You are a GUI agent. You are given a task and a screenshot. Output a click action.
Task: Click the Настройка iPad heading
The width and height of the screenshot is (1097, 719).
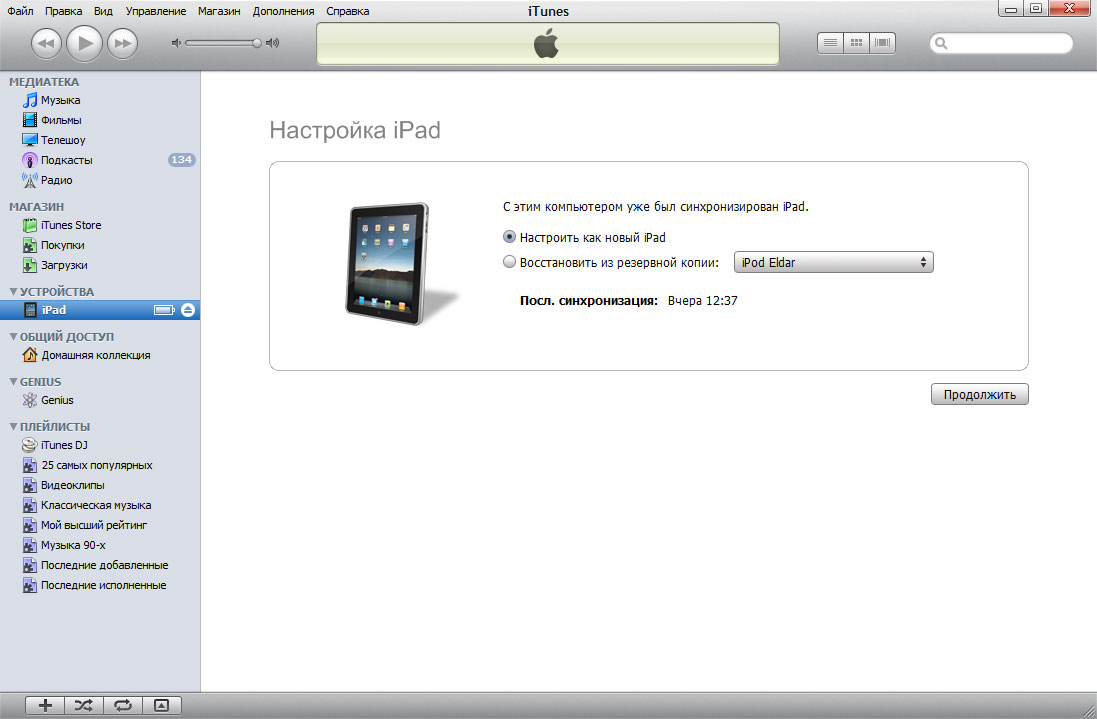click(355, 130)
